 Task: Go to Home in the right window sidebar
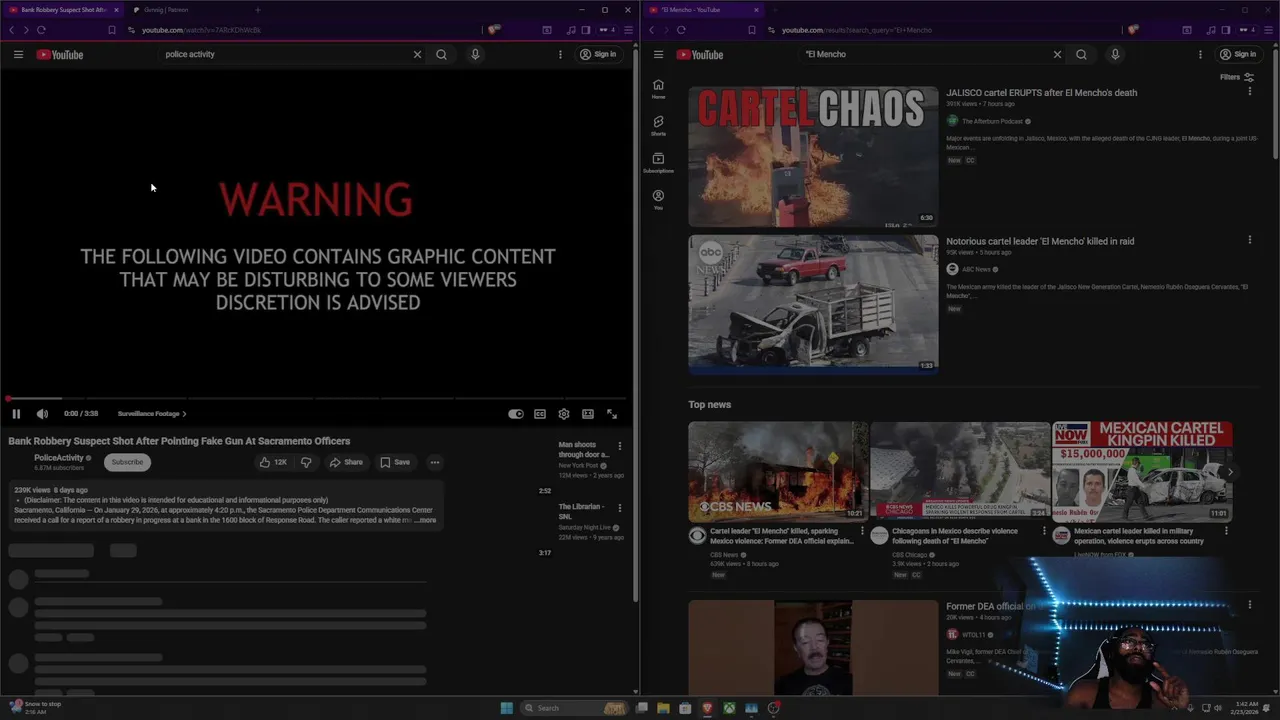tap(658, 89)
